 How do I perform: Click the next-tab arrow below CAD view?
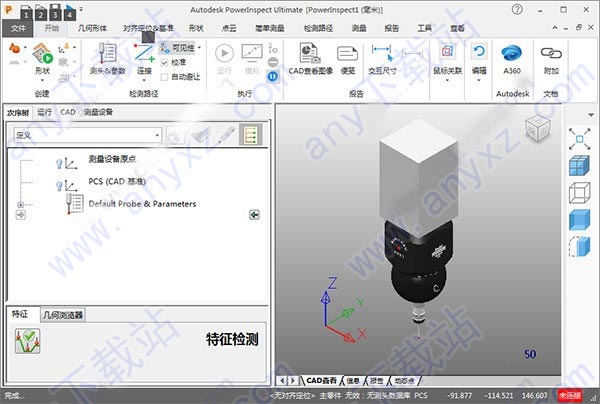tap(293, 381)
